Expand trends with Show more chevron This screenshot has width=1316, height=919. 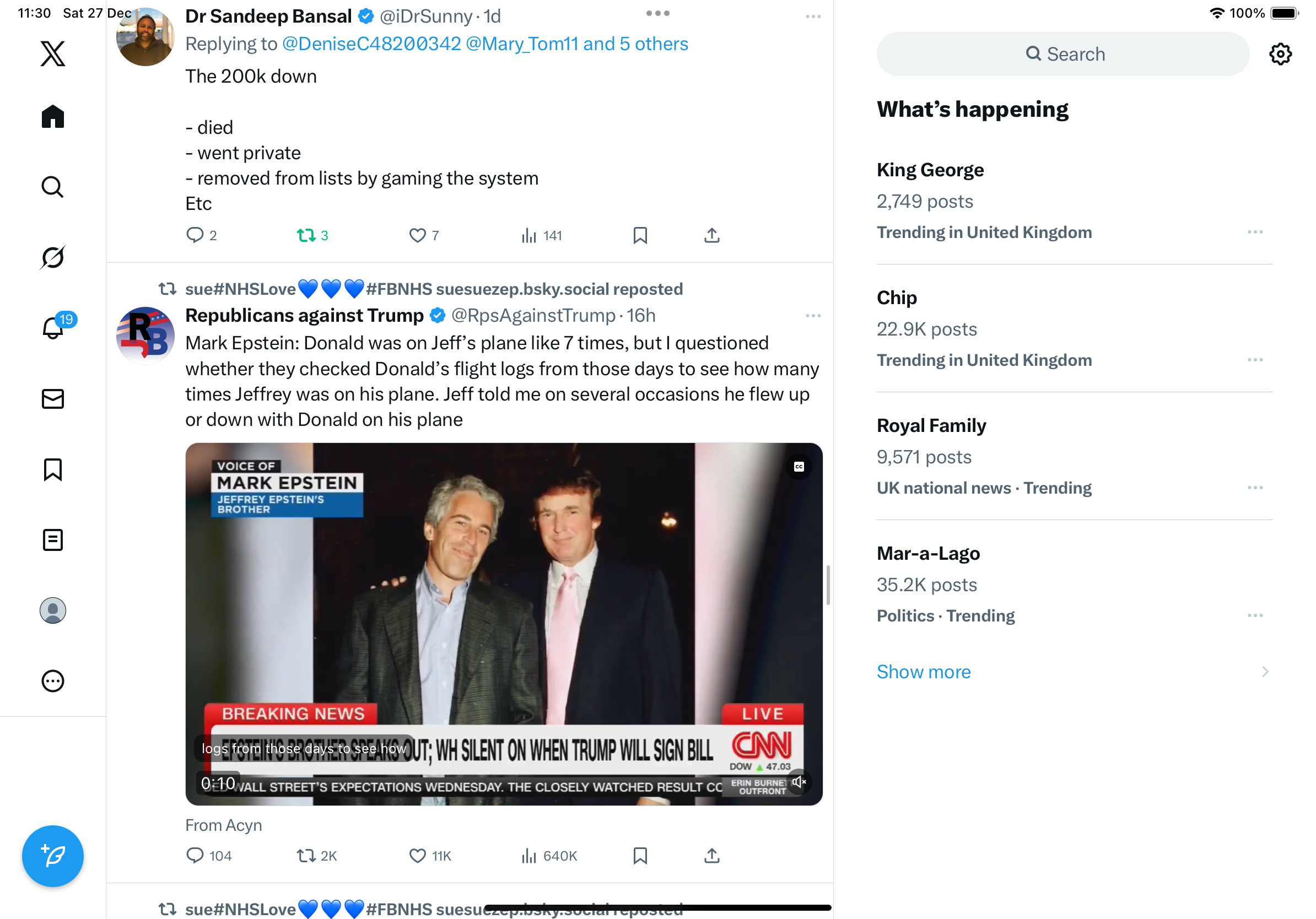1265,672
